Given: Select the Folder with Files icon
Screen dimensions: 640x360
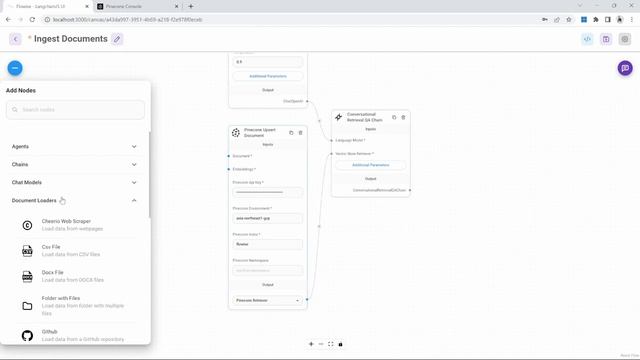Looking at the screenshot, I should (x=27, y=306).
